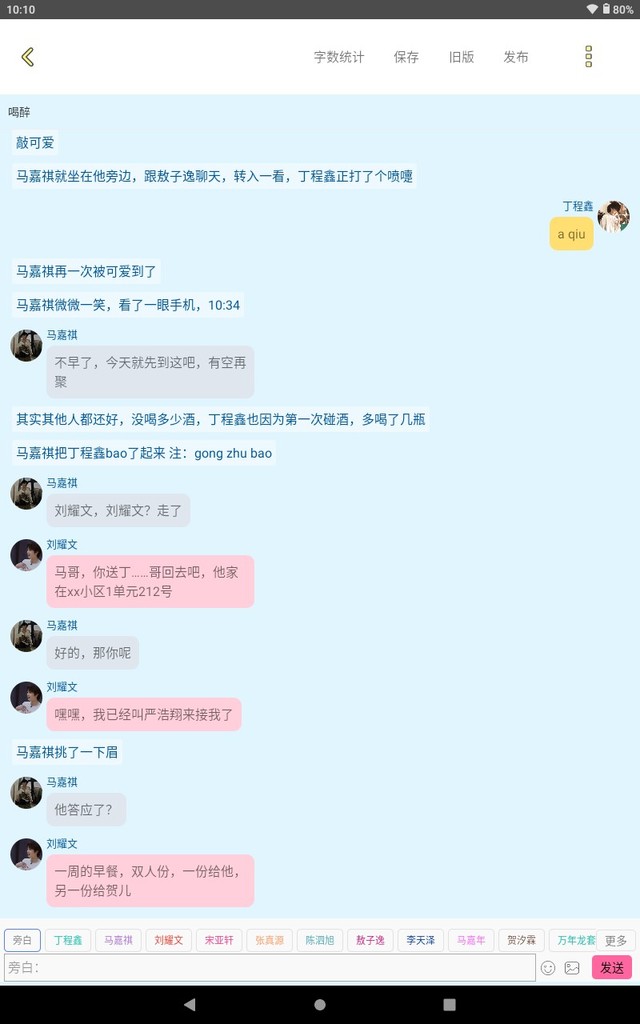640x1024 pixels.
Task: Tap the Android back navigation triangle
Action: (x=189, y=1004)
